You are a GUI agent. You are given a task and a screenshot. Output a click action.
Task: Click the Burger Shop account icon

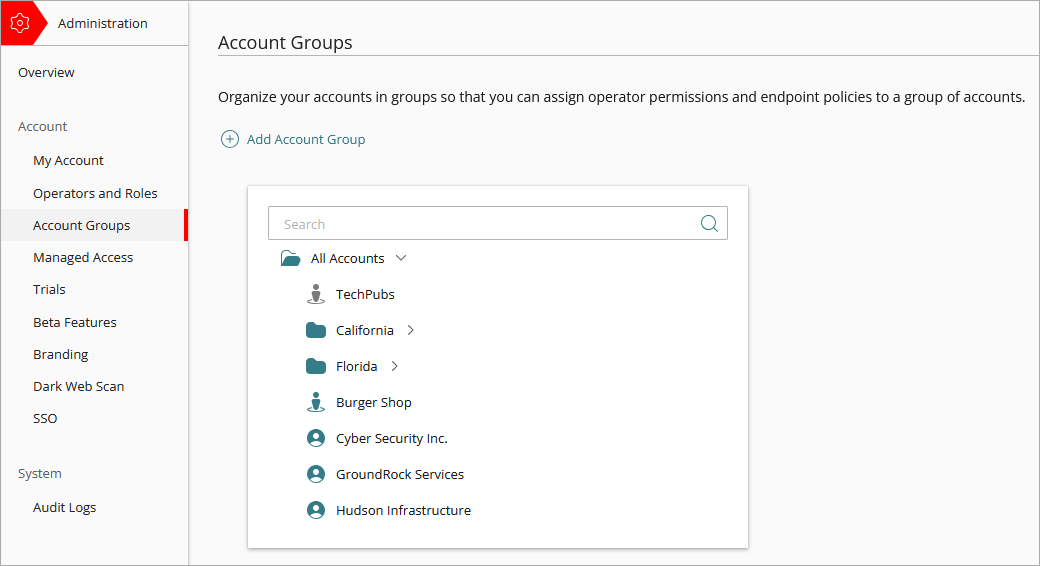(316, 402)
